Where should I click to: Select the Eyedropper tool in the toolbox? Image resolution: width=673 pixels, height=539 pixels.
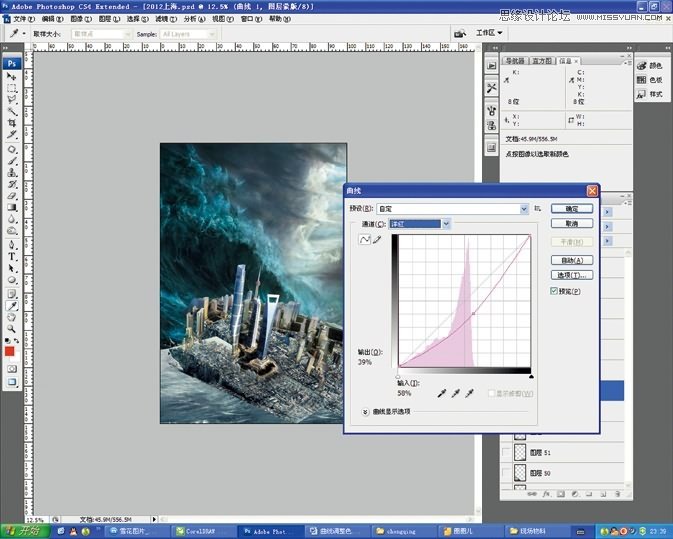click(x=12, y=306)
